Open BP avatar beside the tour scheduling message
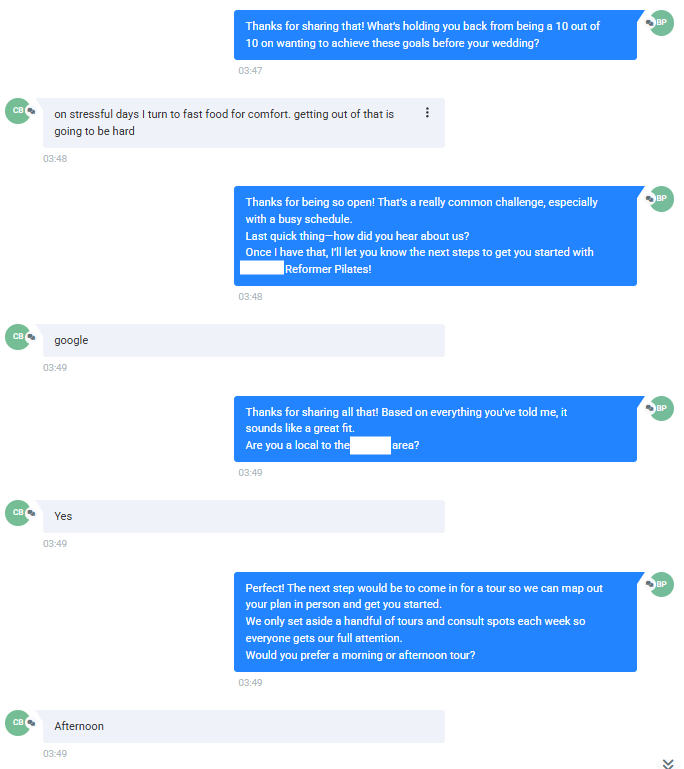 click(x=661, y=585)
